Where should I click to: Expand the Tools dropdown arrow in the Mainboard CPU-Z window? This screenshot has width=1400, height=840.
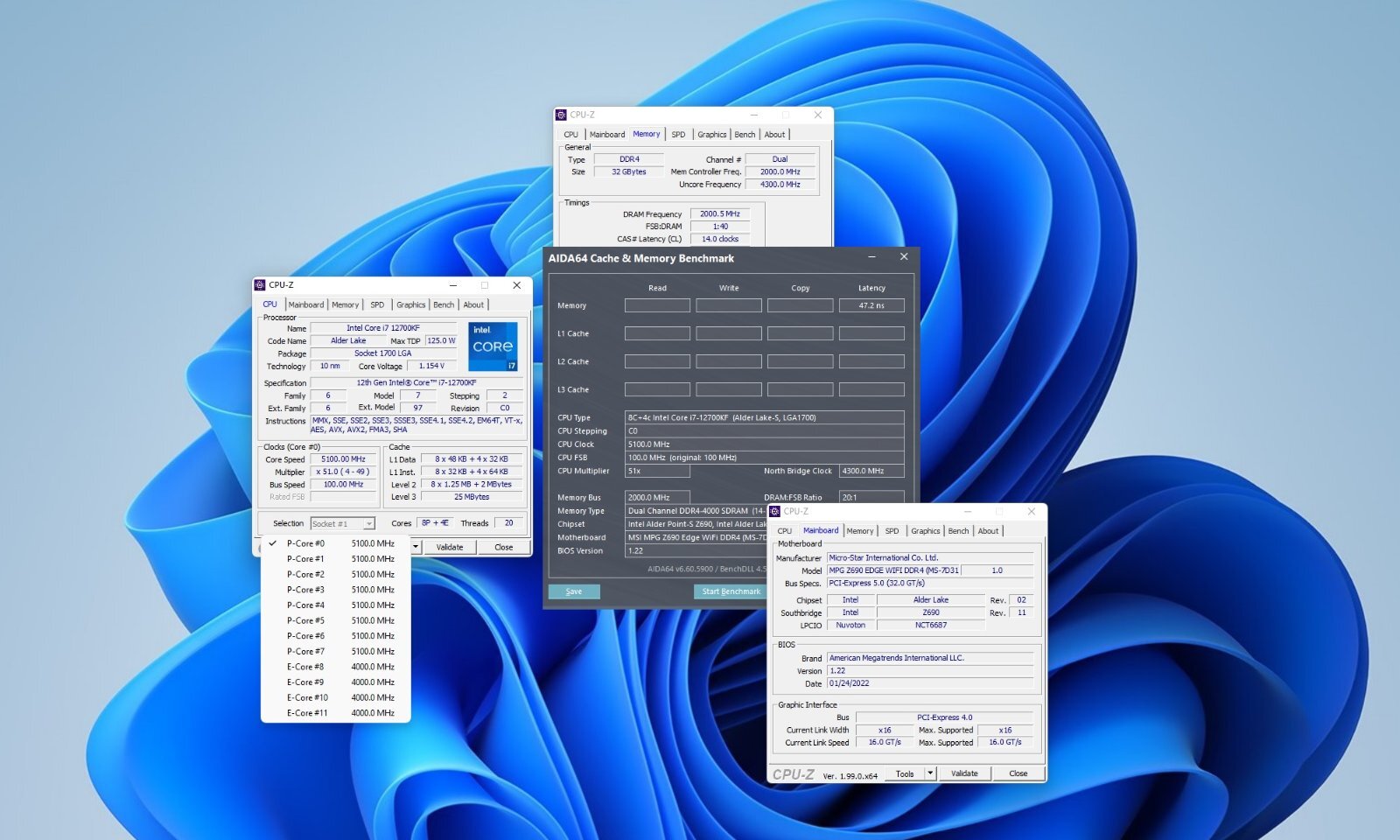coord(930,773)
